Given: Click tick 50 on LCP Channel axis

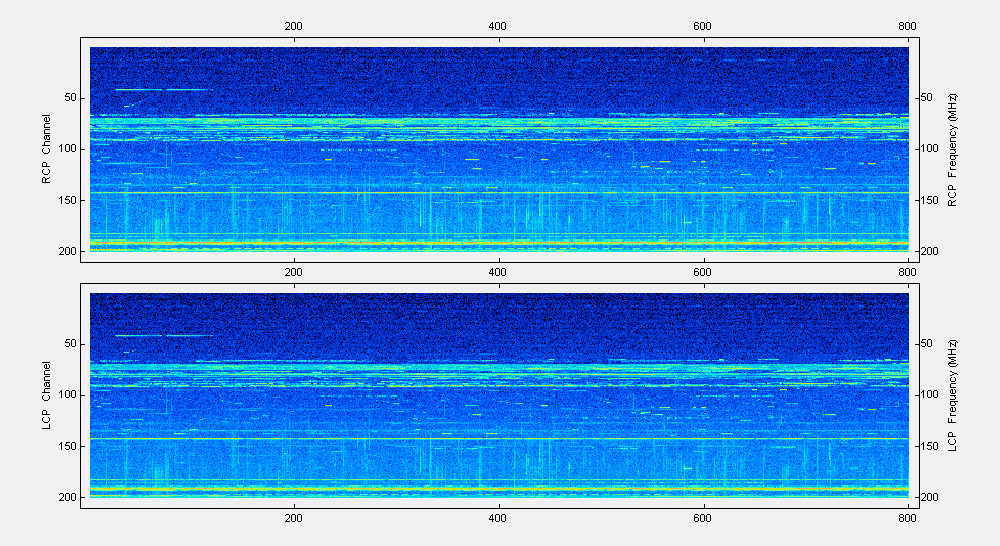Looking at the screenshot, I should coord(70,343).
